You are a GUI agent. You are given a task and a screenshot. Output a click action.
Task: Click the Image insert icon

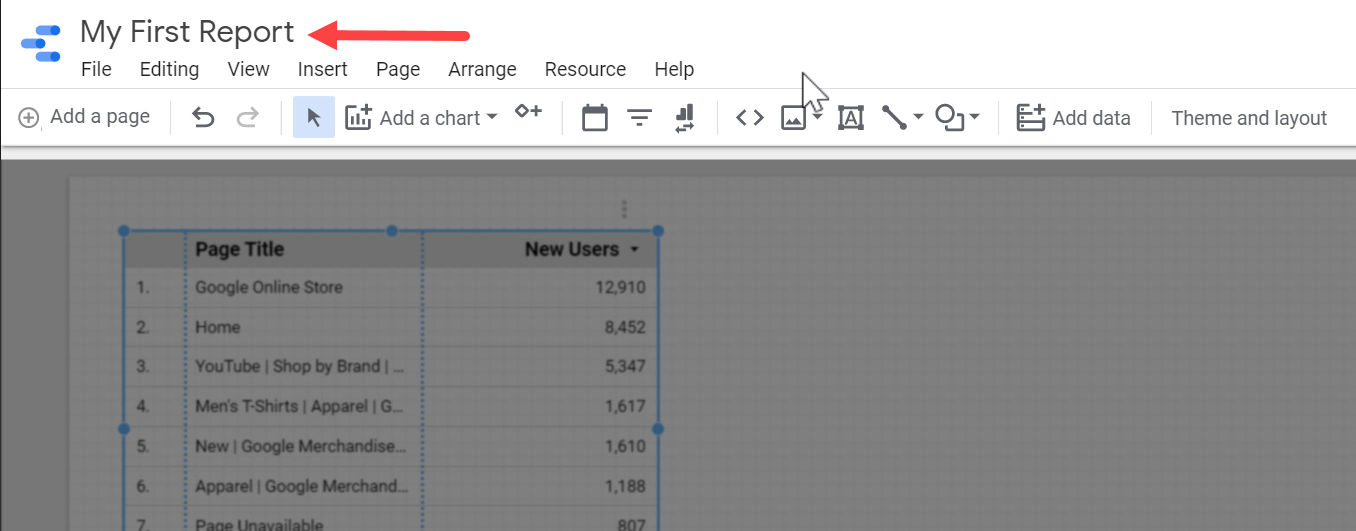pos(793,118)
